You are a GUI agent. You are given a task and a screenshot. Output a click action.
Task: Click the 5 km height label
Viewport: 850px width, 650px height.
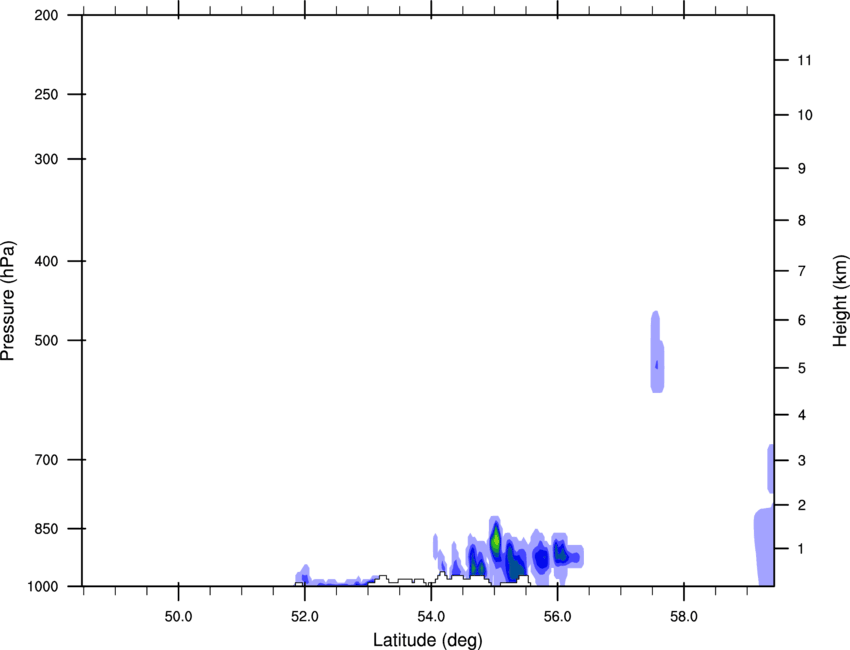[x=799, y=368]
